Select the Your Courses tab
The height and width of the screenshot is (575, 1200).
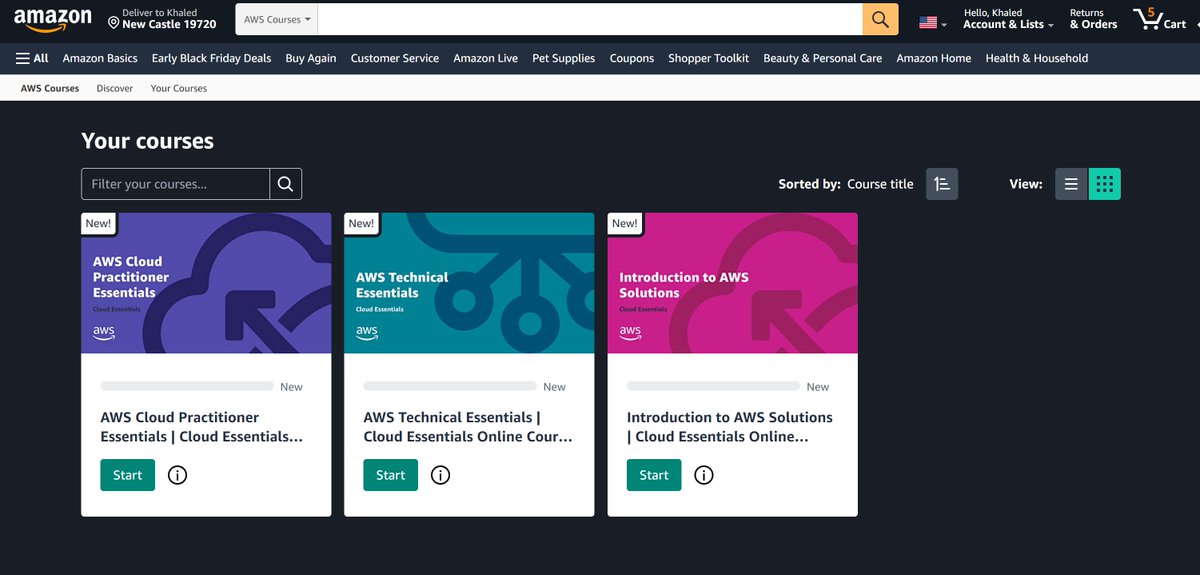coord(179,88)
